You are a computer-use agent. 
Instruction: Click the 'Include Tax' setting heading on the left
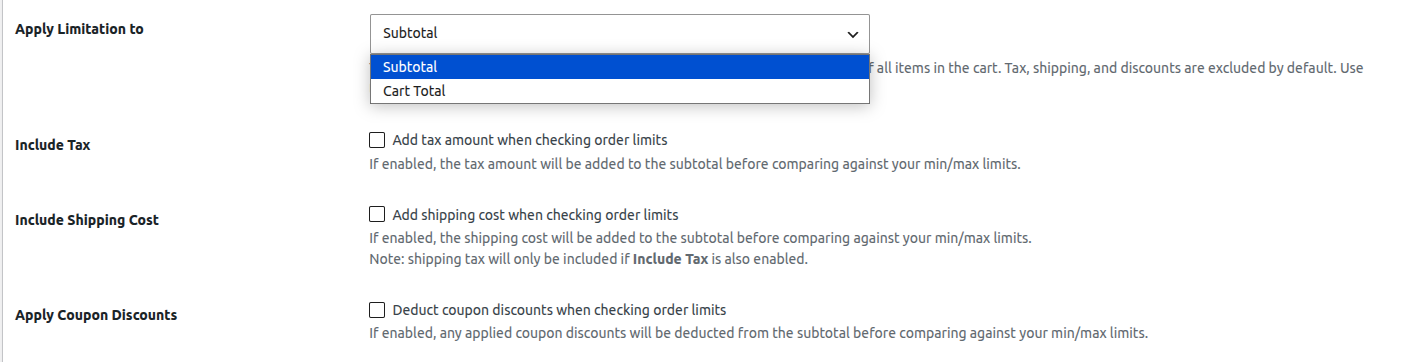click(53, 145)
